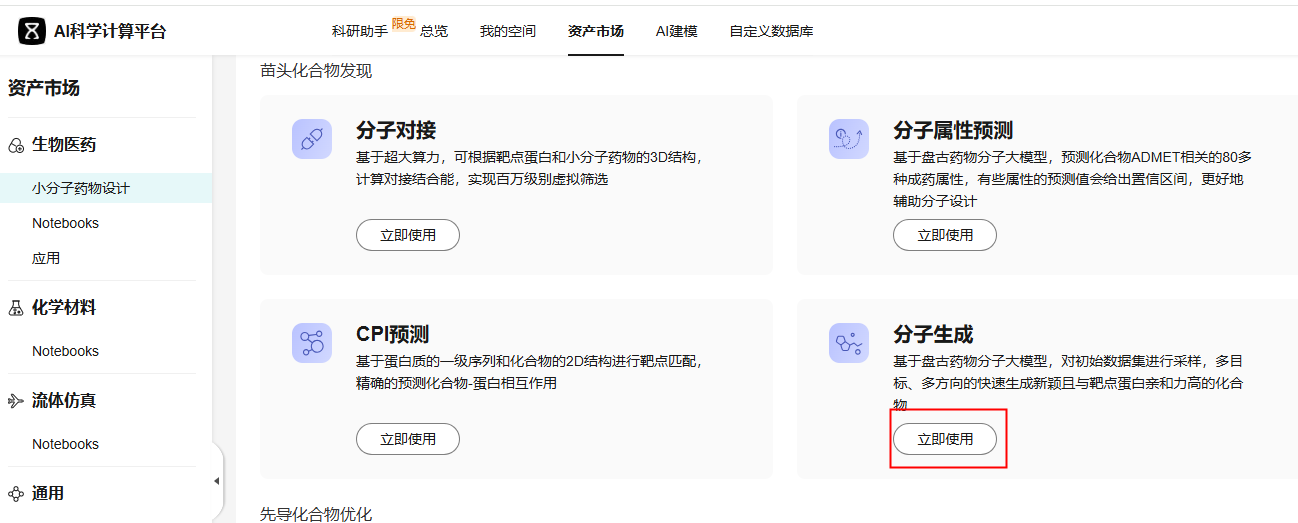
Task: Click 立即使用 under 分子生成
Action: pyautogui.click(x=945, y=439)
